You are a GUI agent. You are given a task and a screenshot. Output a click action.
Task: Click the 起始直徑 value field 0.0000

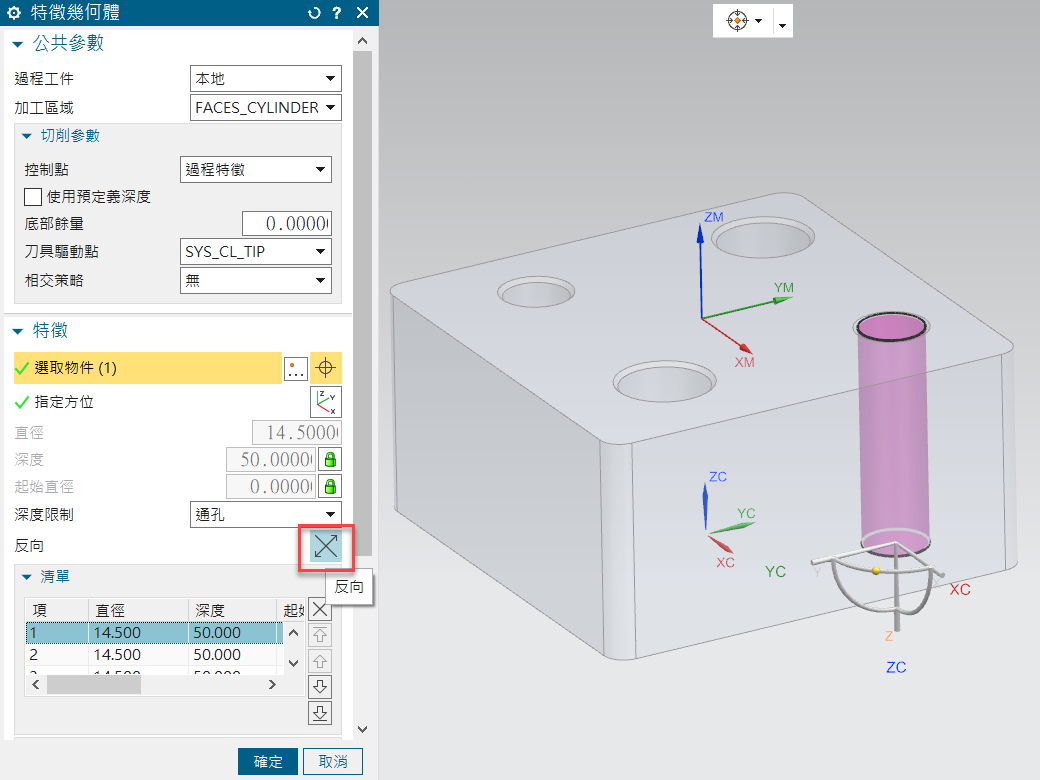pyautogui.click(x=271, y=486)
